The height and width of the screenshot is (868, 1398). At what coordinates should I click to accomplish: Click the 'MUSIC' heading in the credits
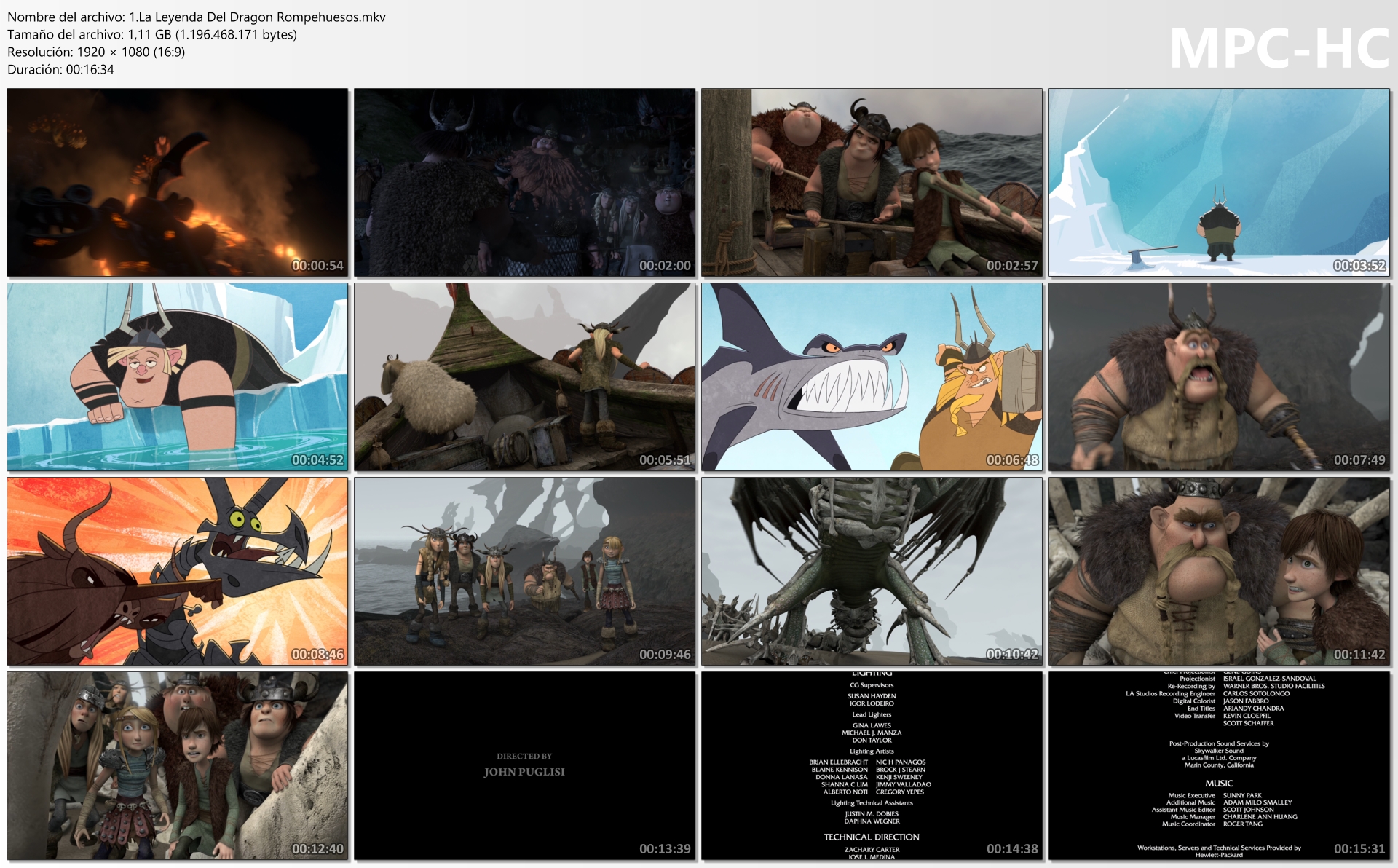[x=1219, y=784]
